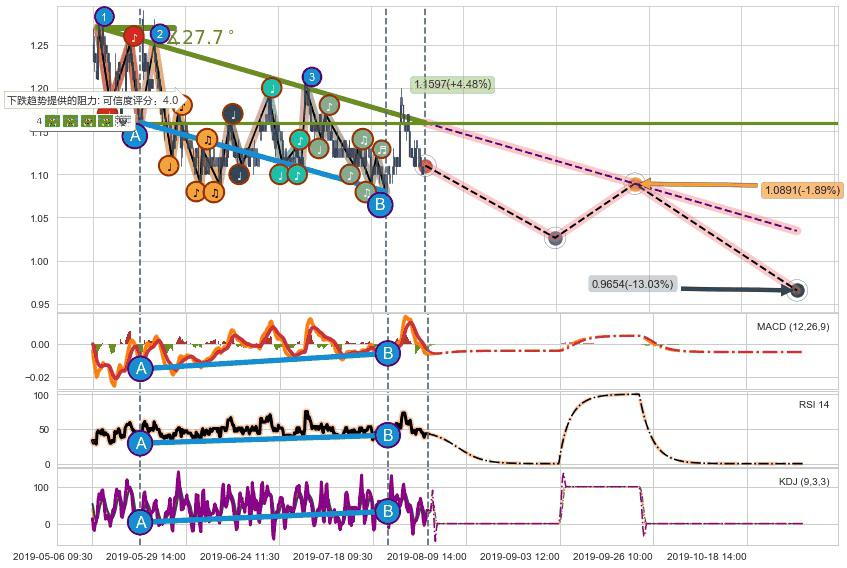The height and width of the screenshot is (568, 847).
Task: Select marker A in the MACD panel
Action: click(x=141, y=368)
